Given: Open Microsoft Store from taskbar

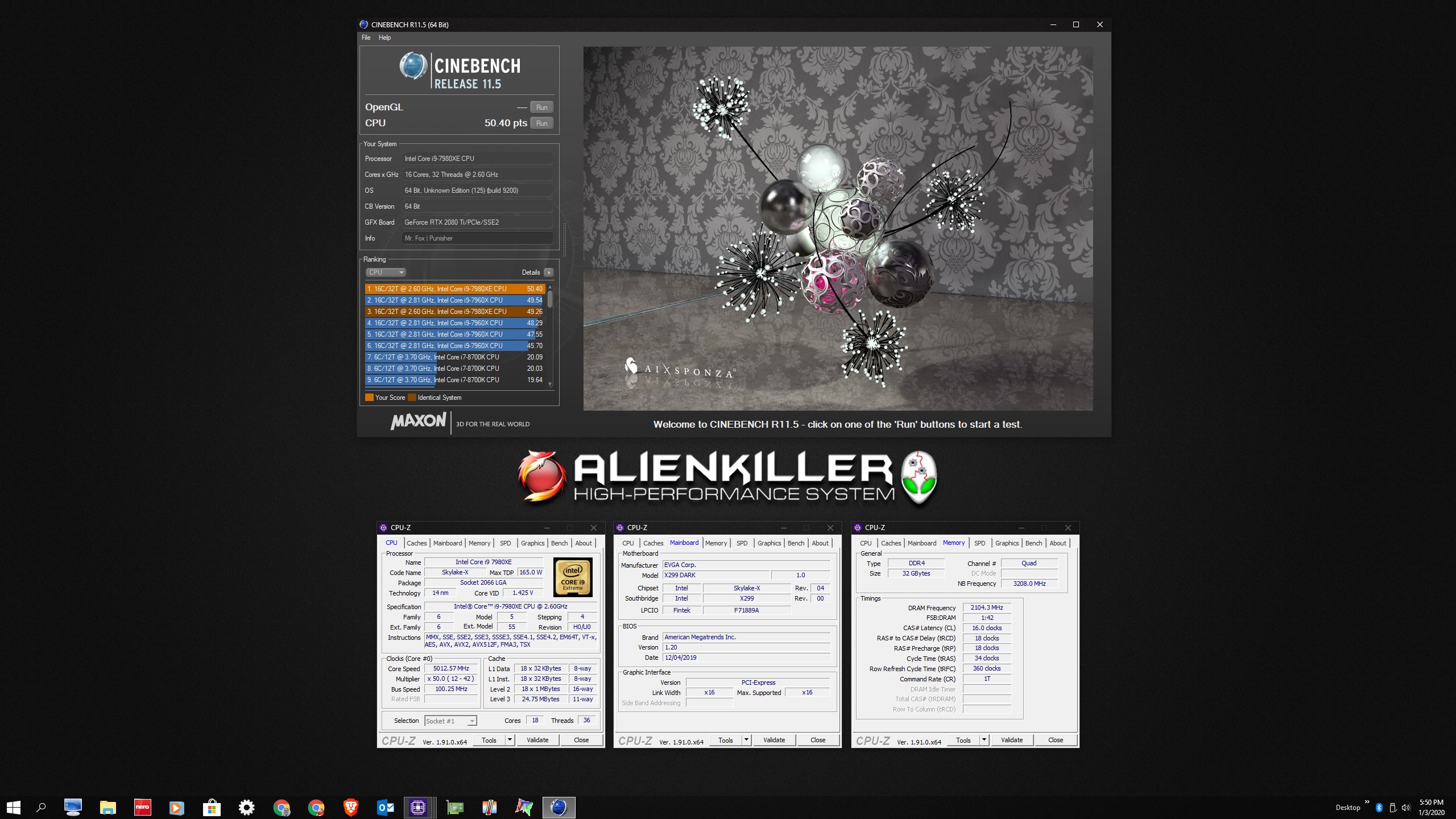Looking at the screenshot, I should tap(212, 807).
